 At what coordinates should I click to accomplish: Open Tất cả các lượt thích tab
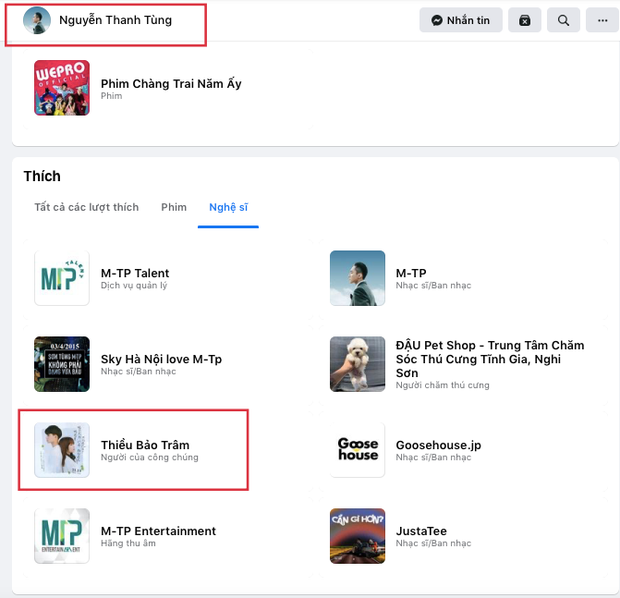pos(86,207)
